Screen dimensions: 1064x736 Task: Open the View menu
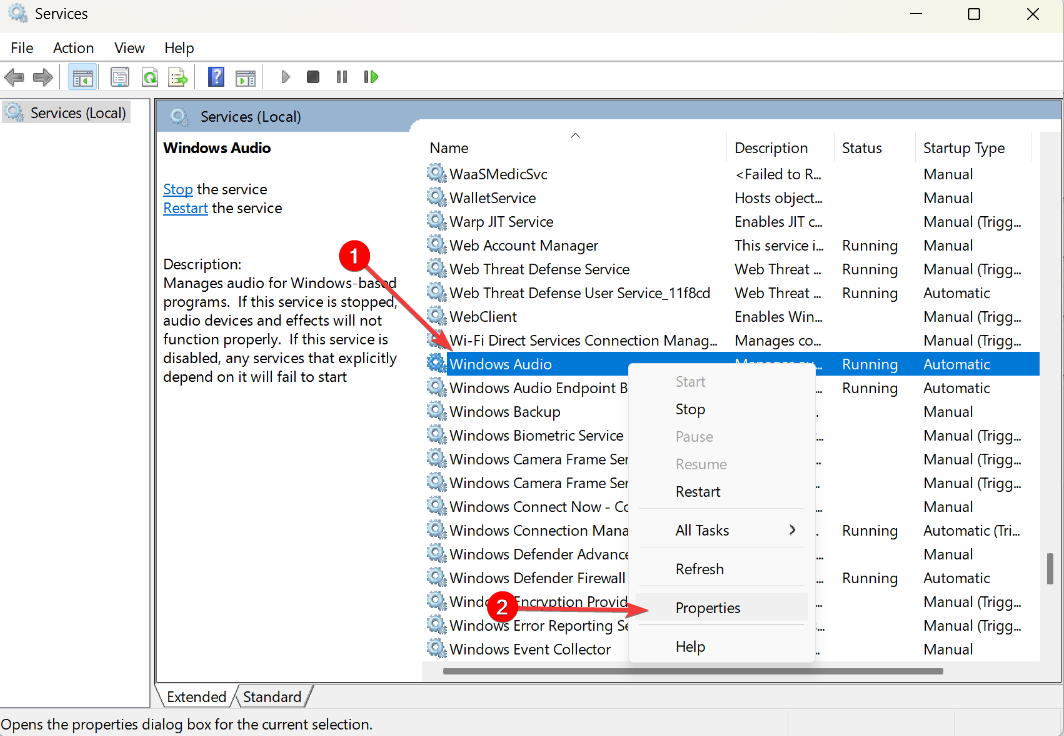point(129,48)
